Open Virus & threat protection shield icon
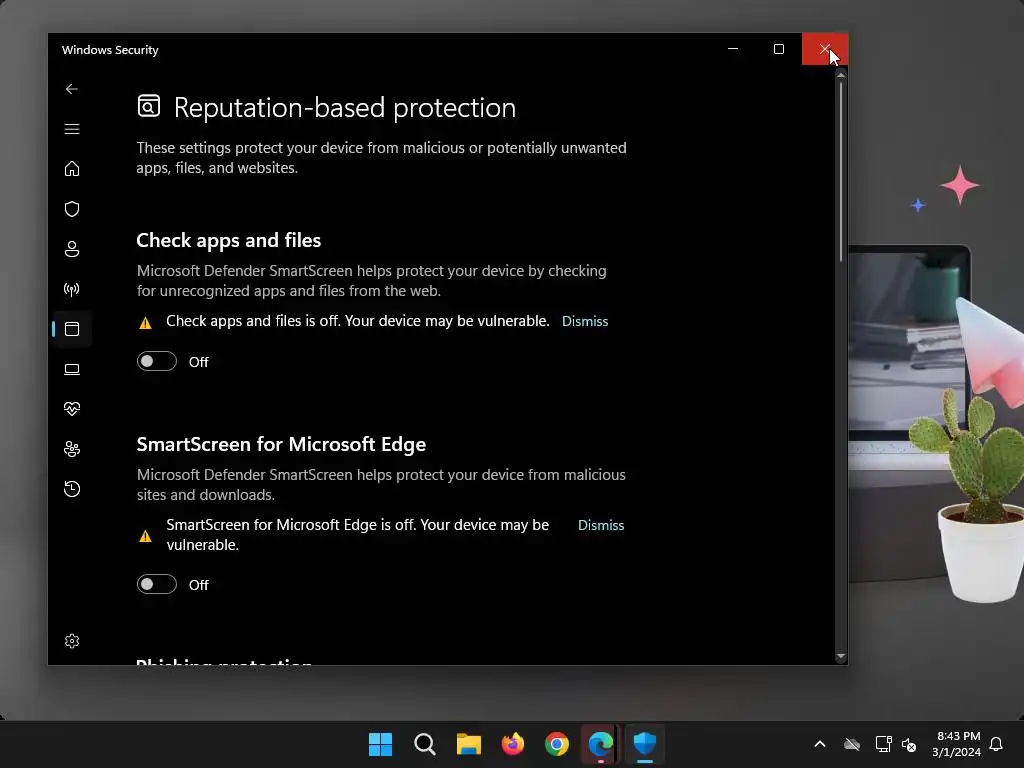 tap(72, 209)
